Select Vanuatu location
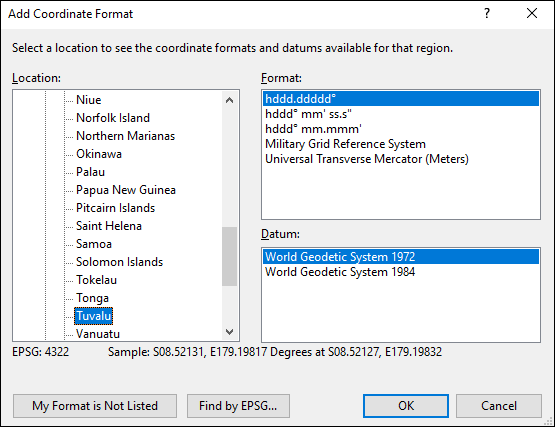The image size is (555, 427). coord(98,334)
